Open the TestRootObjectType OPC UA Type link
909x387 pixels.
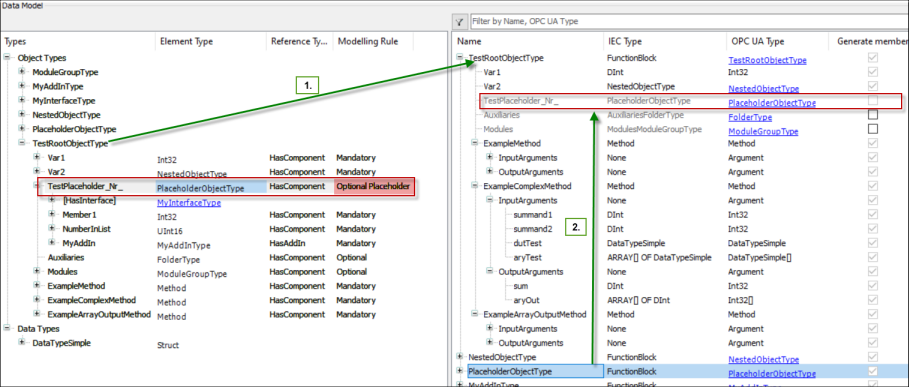pos(768,60)
